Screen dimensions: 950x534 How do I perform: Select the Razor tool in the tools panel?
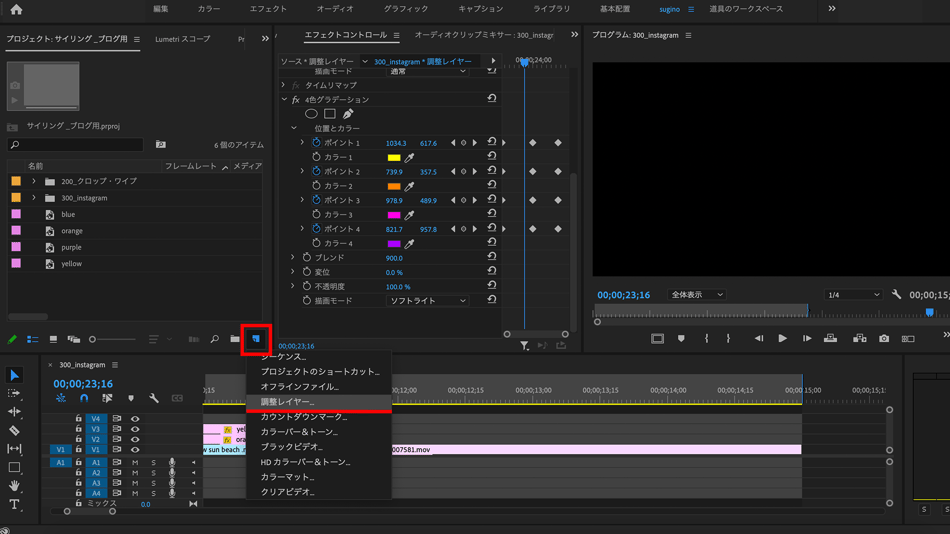pos(14,430)
